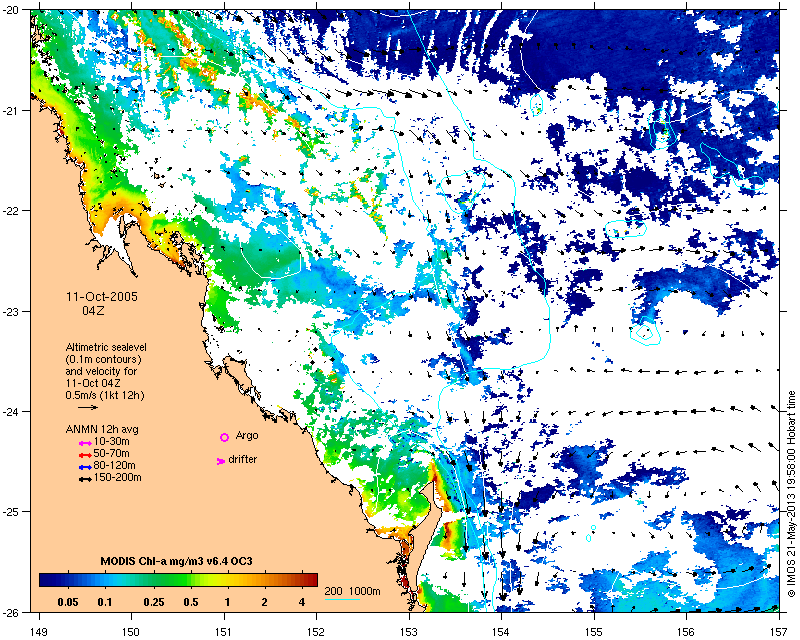Screen dimensions: 800x640
Task: Click the 0.5m/s velocity scale arrow
Action: coord(88,407)
